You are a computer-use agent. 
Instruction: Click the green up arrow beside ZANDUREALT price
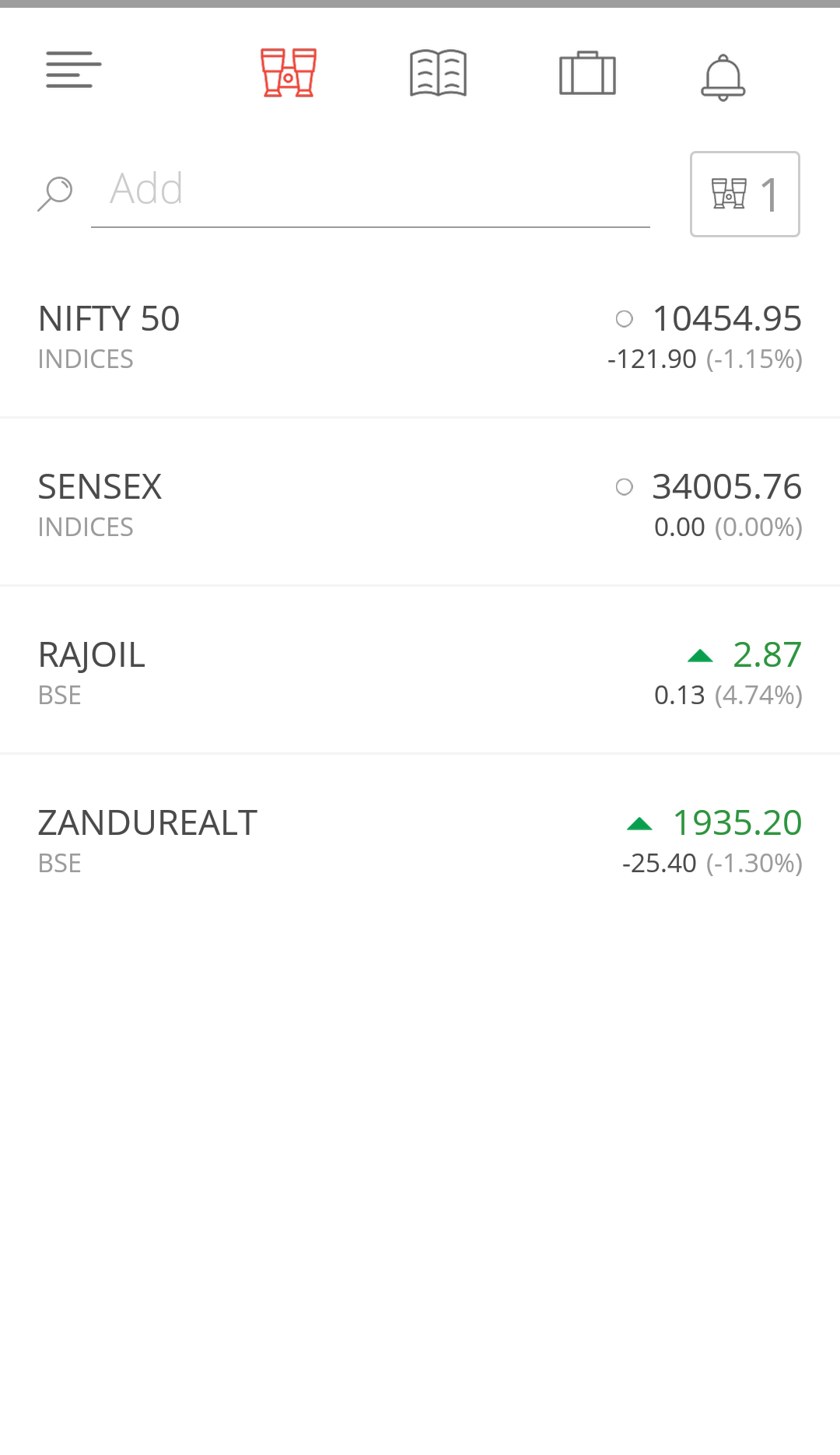coord(639,824)
